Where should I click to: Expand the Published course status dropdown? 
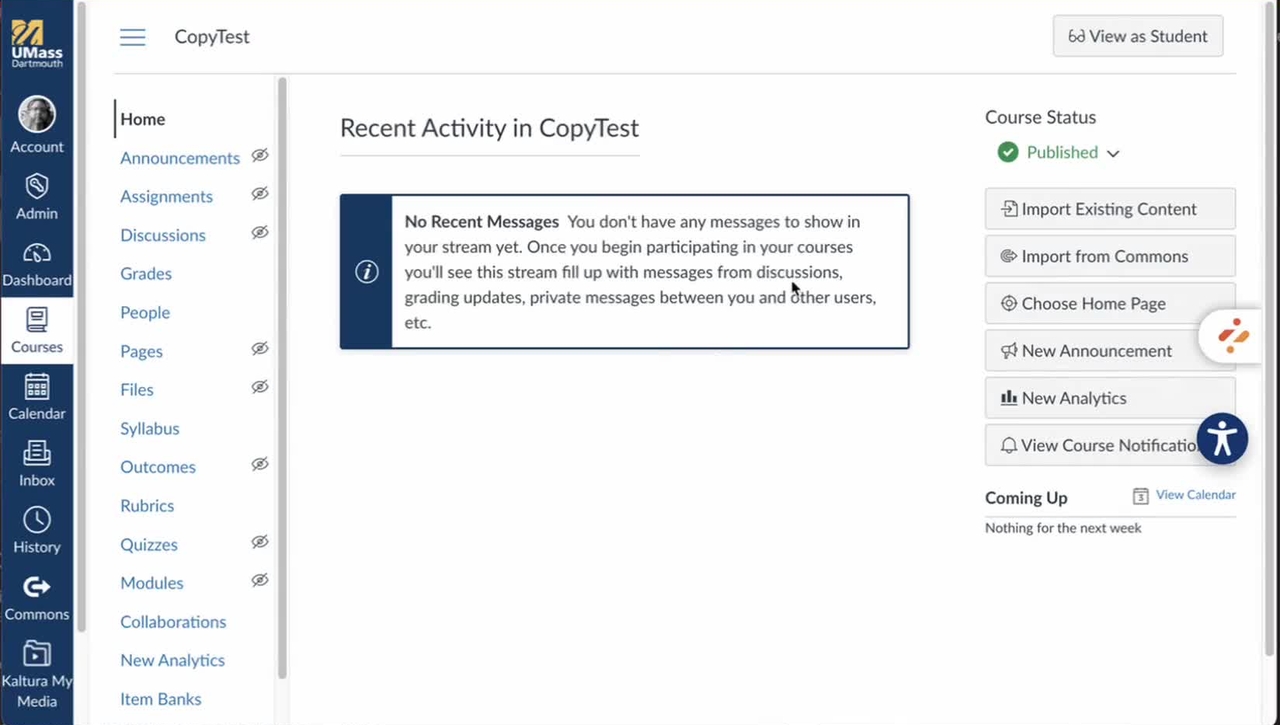coord(1059,152)
